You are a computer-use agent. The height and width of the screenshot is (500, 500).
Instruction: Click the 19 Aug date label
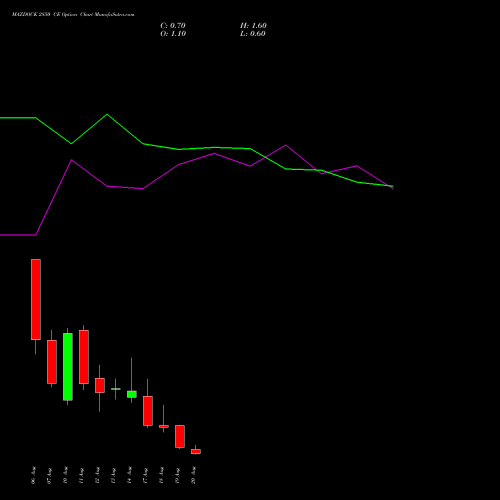[177, 475]
